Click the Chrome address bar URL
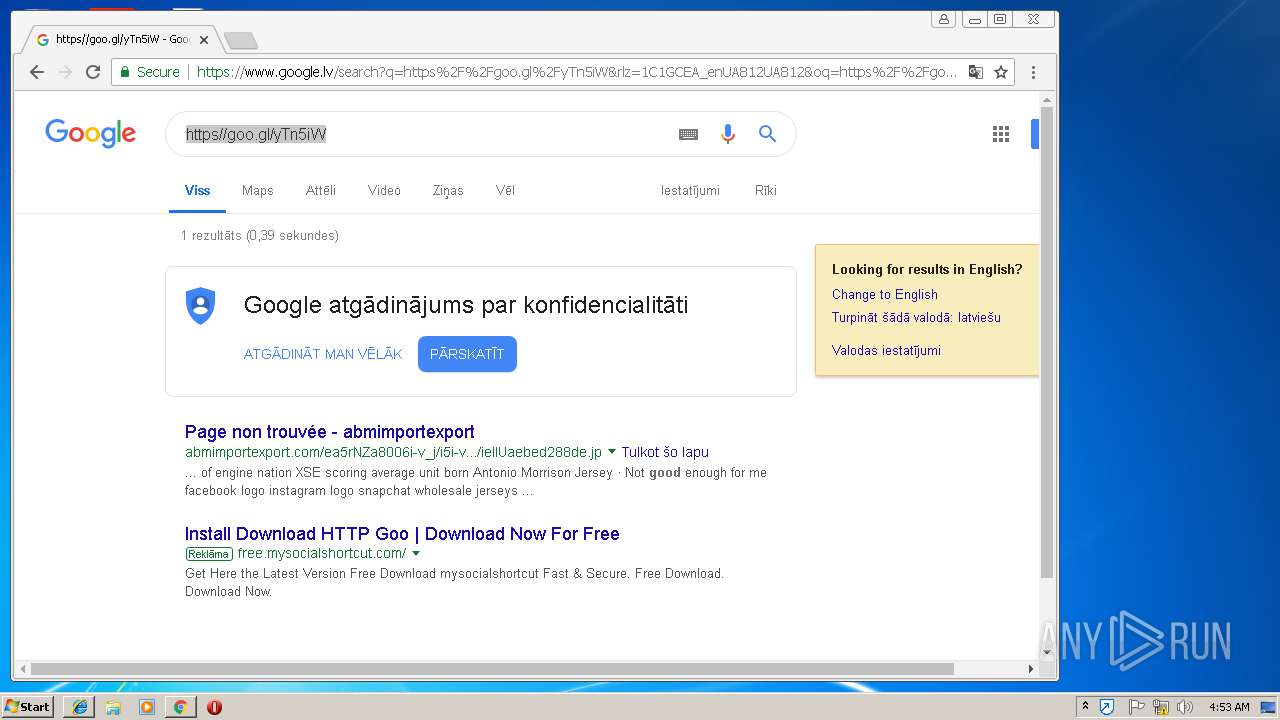This screenshot has height=720, width=1280. click(x=576, y=72)
